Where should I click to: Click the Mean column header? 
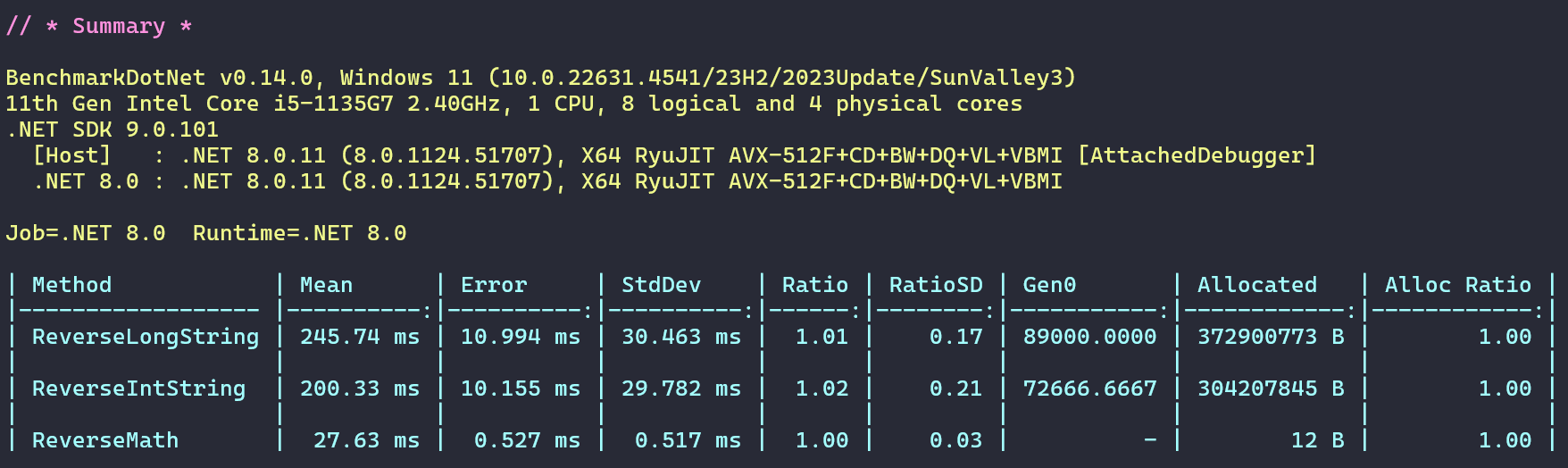coord(326,285)
